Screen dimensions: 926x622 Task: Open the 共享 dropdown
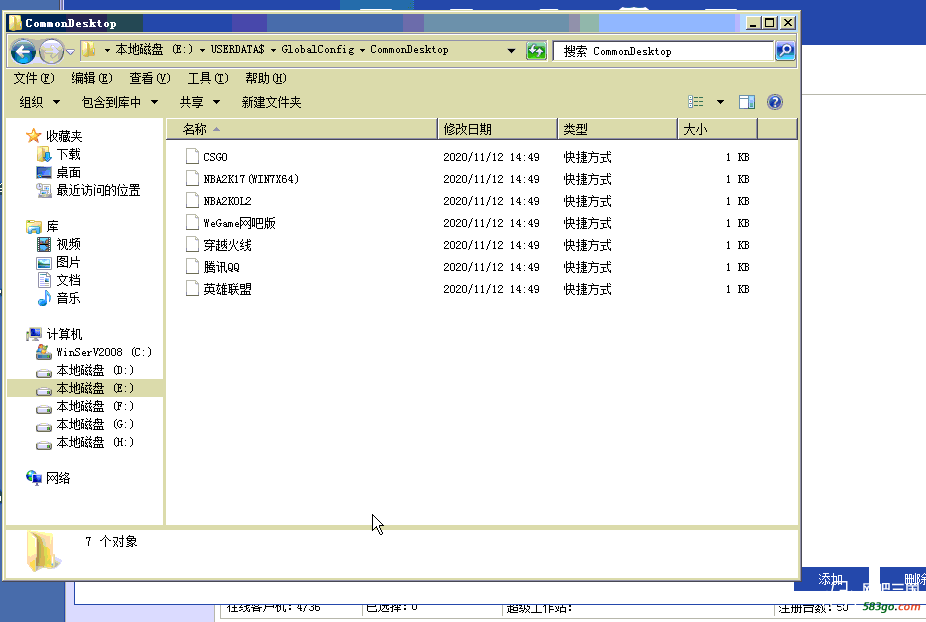click(200, 102)
